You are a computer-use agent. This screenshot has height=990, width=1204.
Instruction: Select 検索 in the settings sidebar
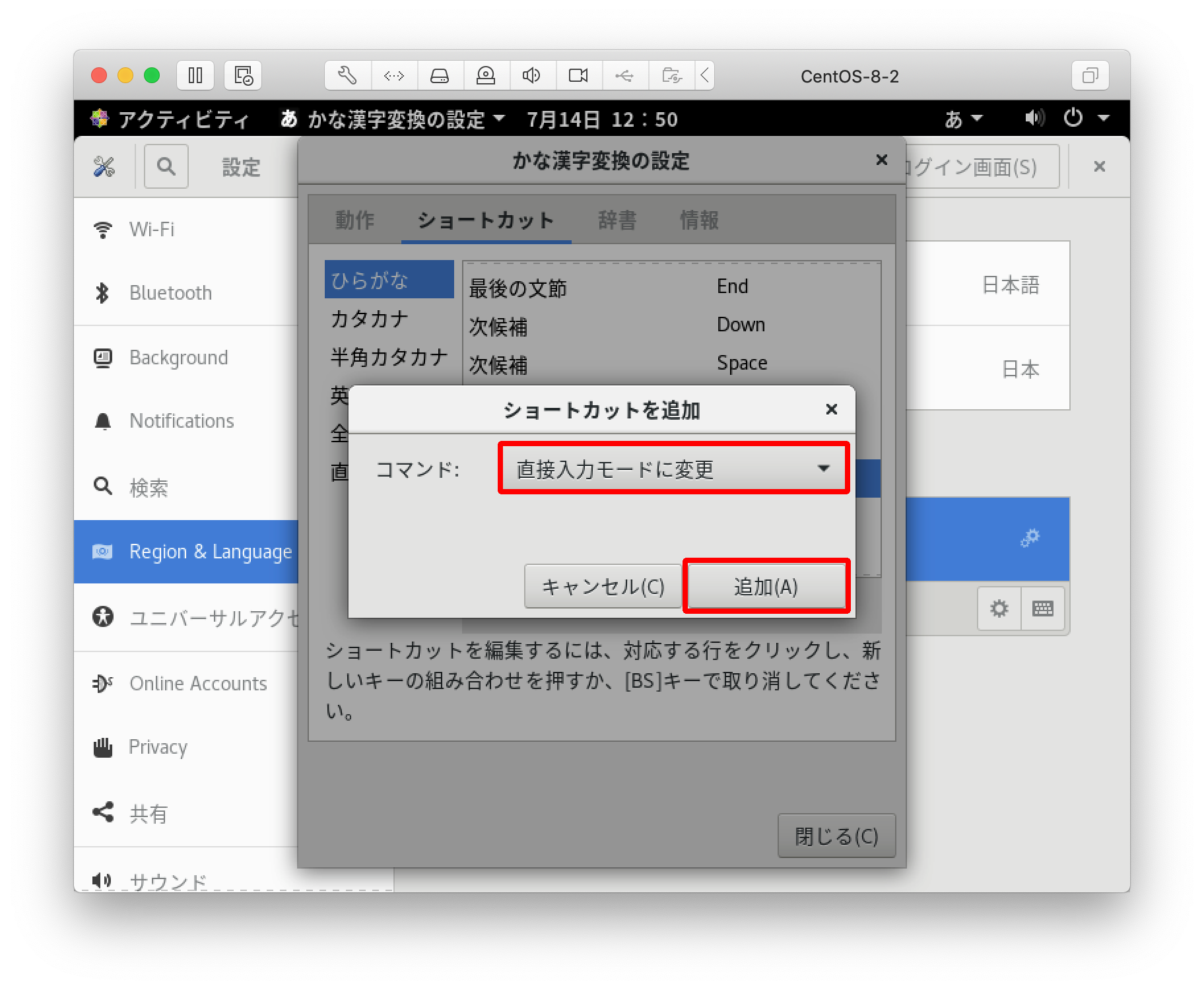(x=186, y=487)
